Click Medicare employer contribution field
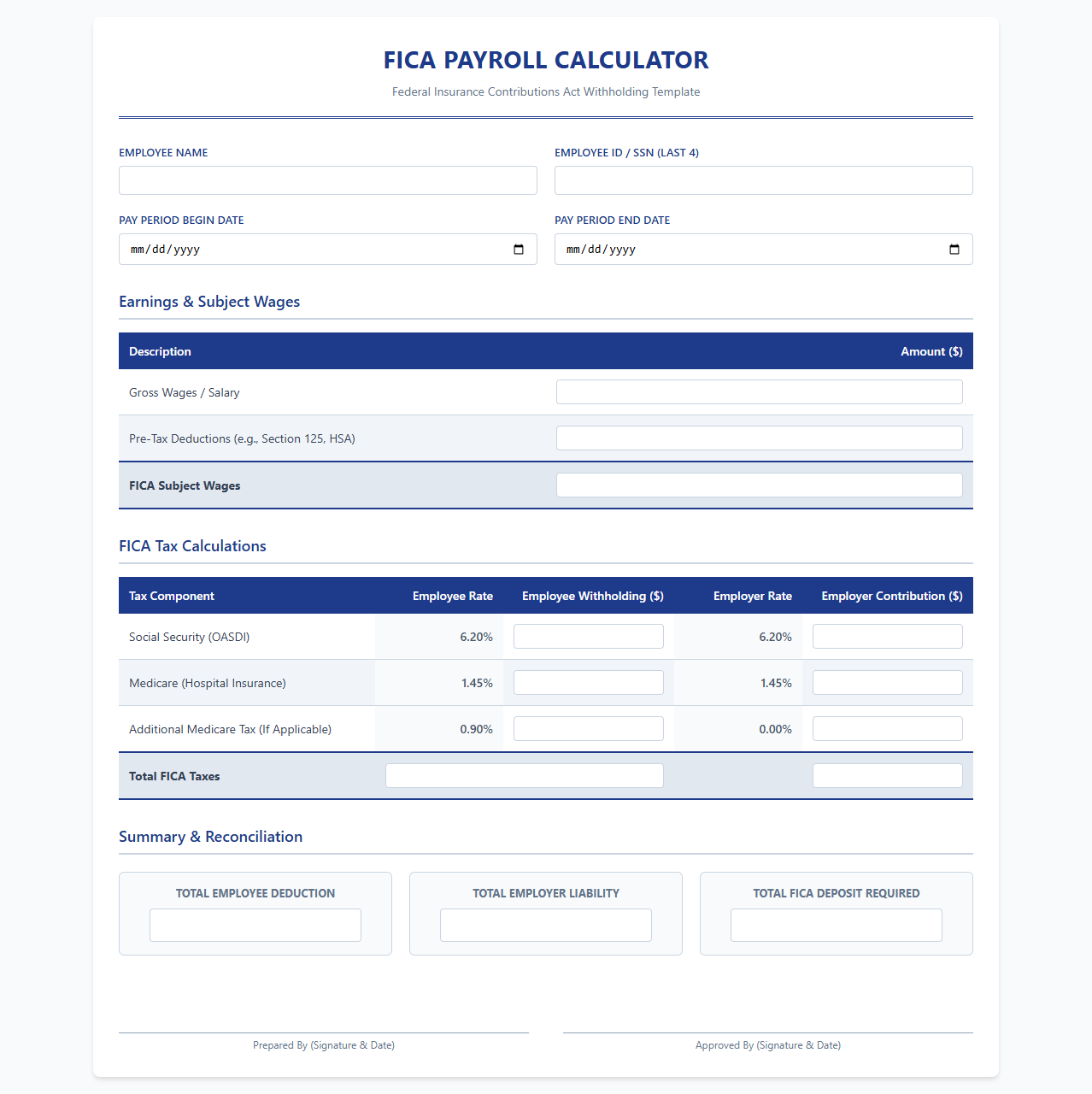This screenshot has height=1094, width=1092. [x=888, y=683]
